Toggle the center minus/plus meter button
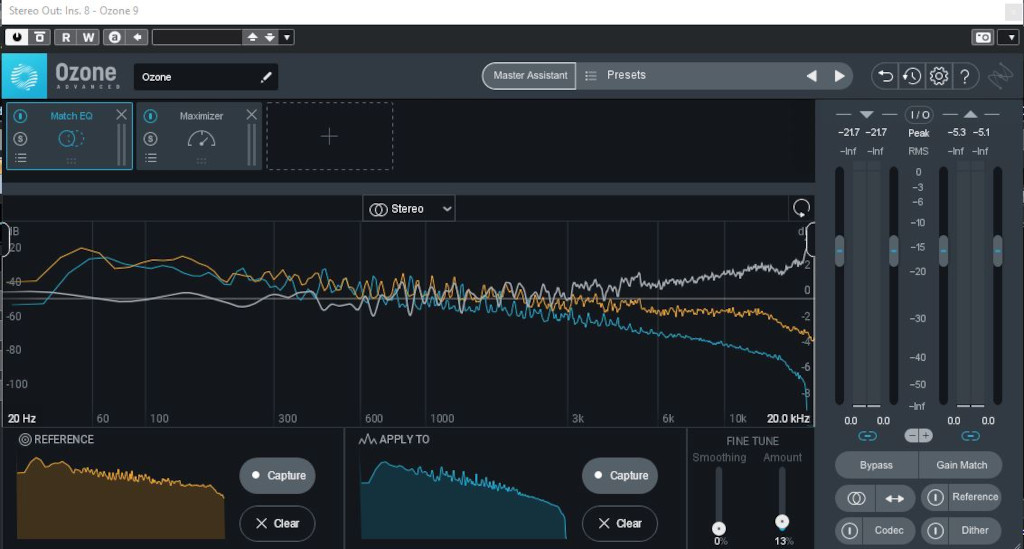 (918, 435)
